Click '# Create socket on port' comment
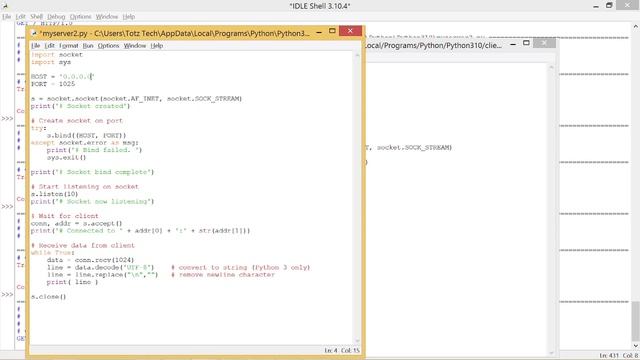Viewport: 640px width, 360px height. click(76, 121)
